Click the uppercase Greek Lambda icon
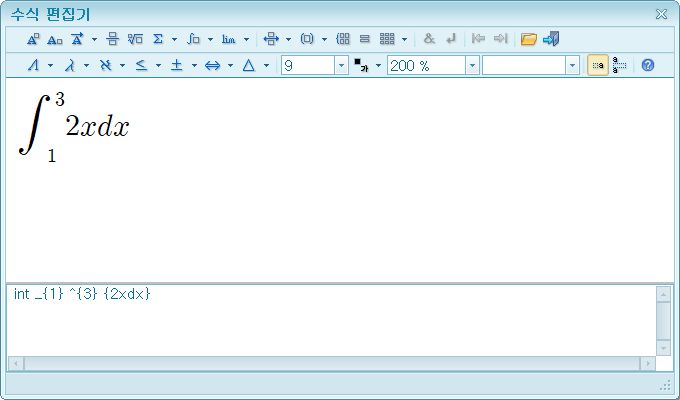The height and width of the screenshot is (400, 680). (33, 66)
